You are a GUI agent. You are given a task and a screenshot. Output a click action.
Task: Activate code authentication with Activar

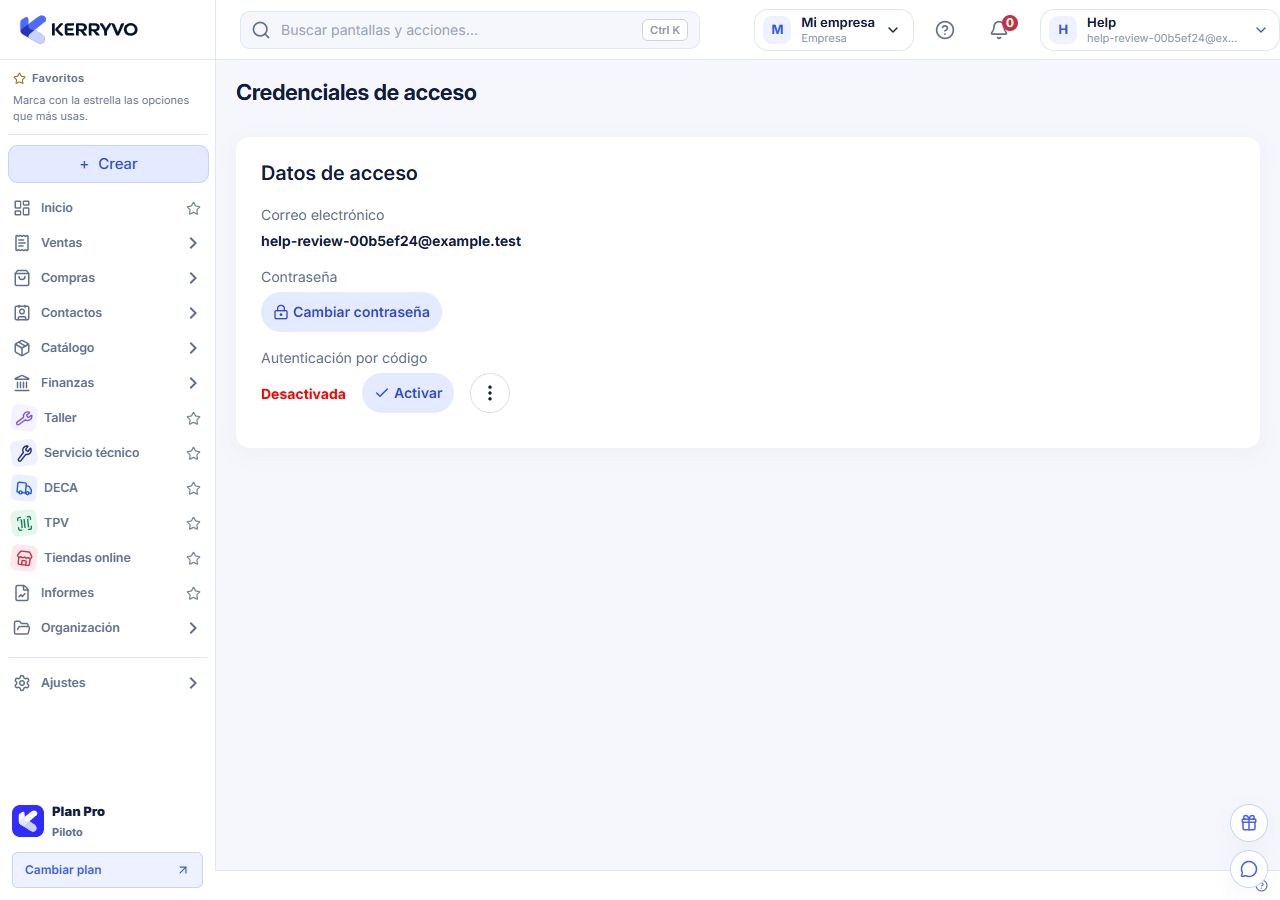pos(408,393)
